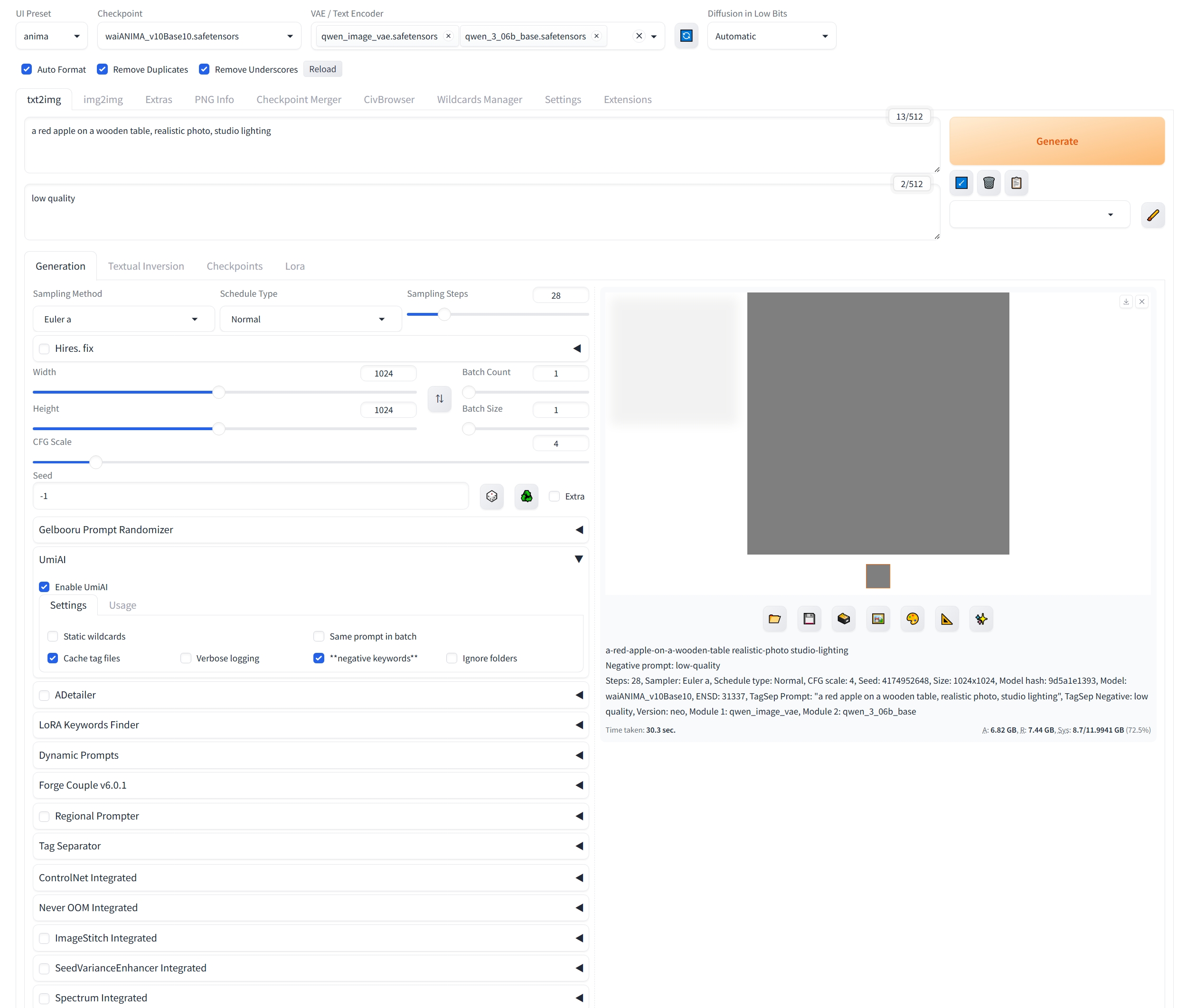Adjust the Sampling Steps slider
The height and width of the screenshot is (1008, 1177).
pyautogui.click(x=498, y=314)
